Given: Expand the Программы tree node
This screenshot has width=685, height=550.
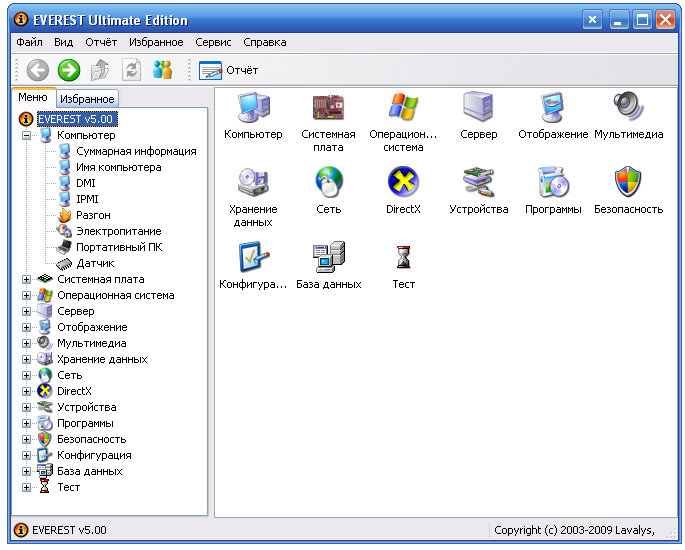Looking at the screenshot, I should (x=27, y=424).
